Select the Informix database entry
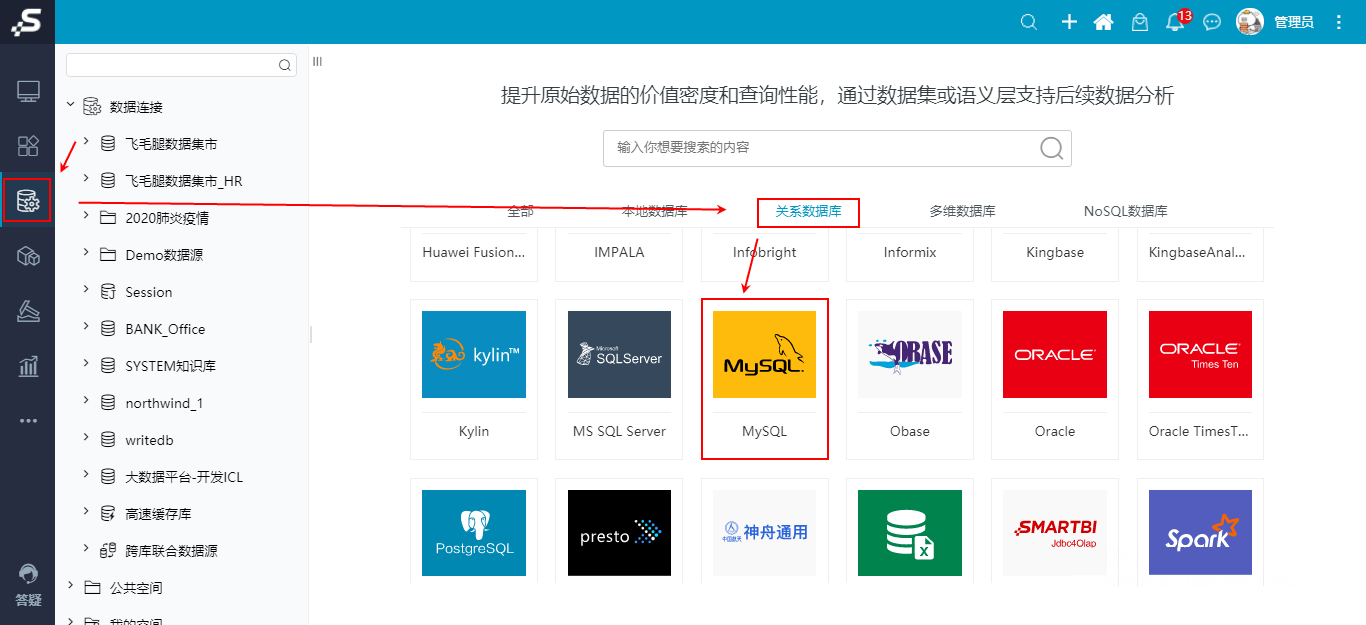Screen dimensions: 1366x625 point(910,252)
